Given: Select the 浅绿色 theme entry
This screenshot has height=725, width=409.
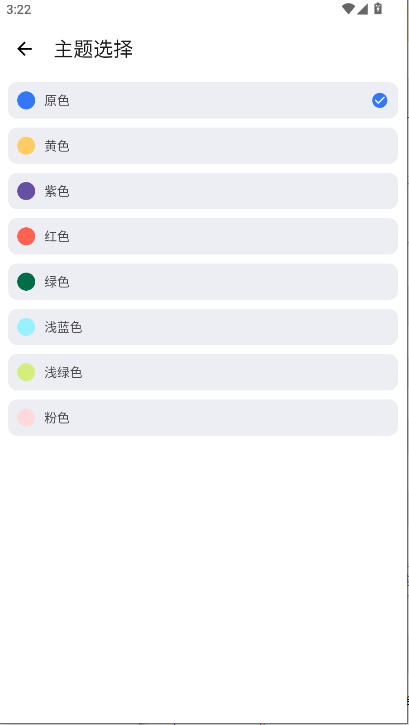Looking at the screenshot, I should 203,372.
